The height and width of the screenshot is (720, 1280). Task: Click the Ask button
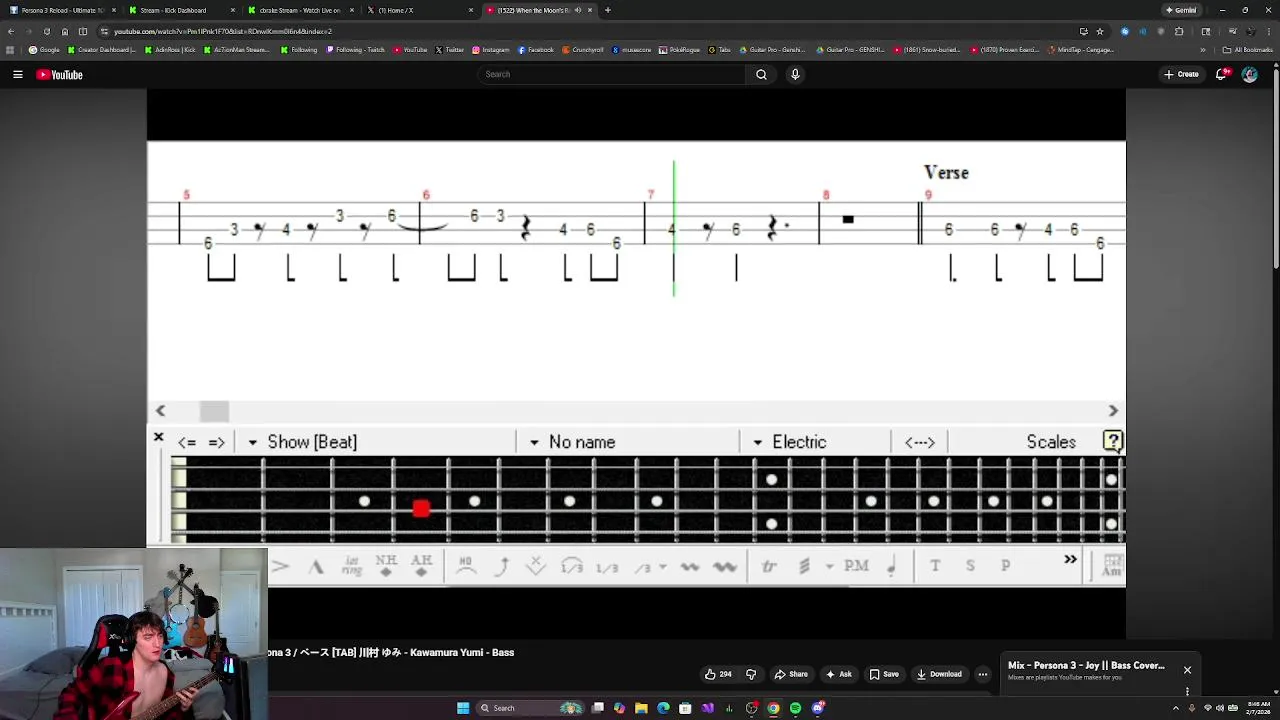click(838, 674)
